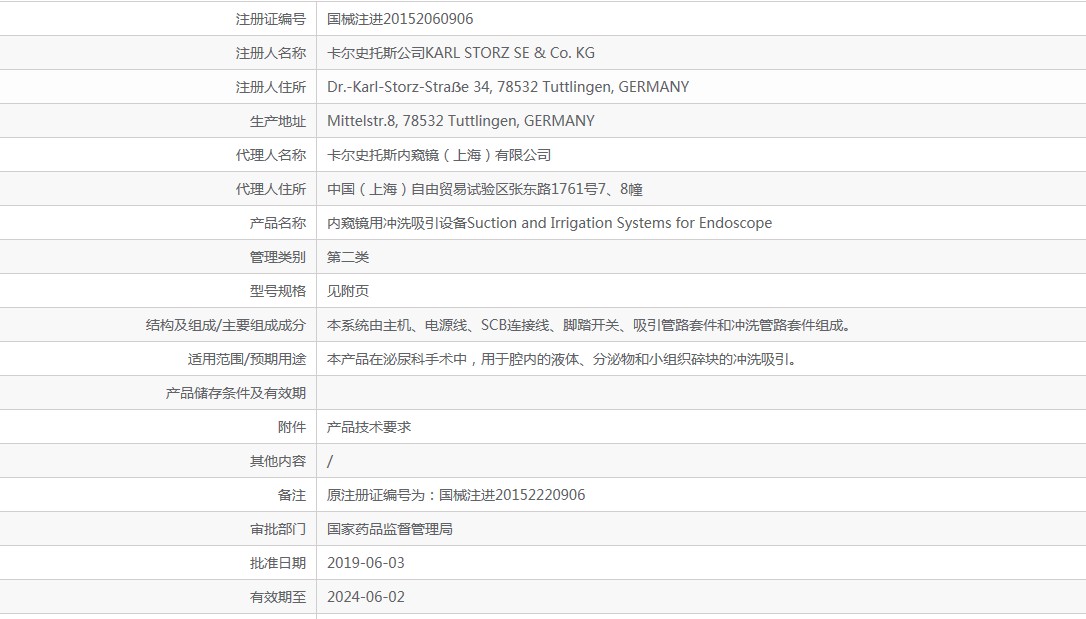
Task: Select the 型号规格 label
Action: click(x=278, y=290)
